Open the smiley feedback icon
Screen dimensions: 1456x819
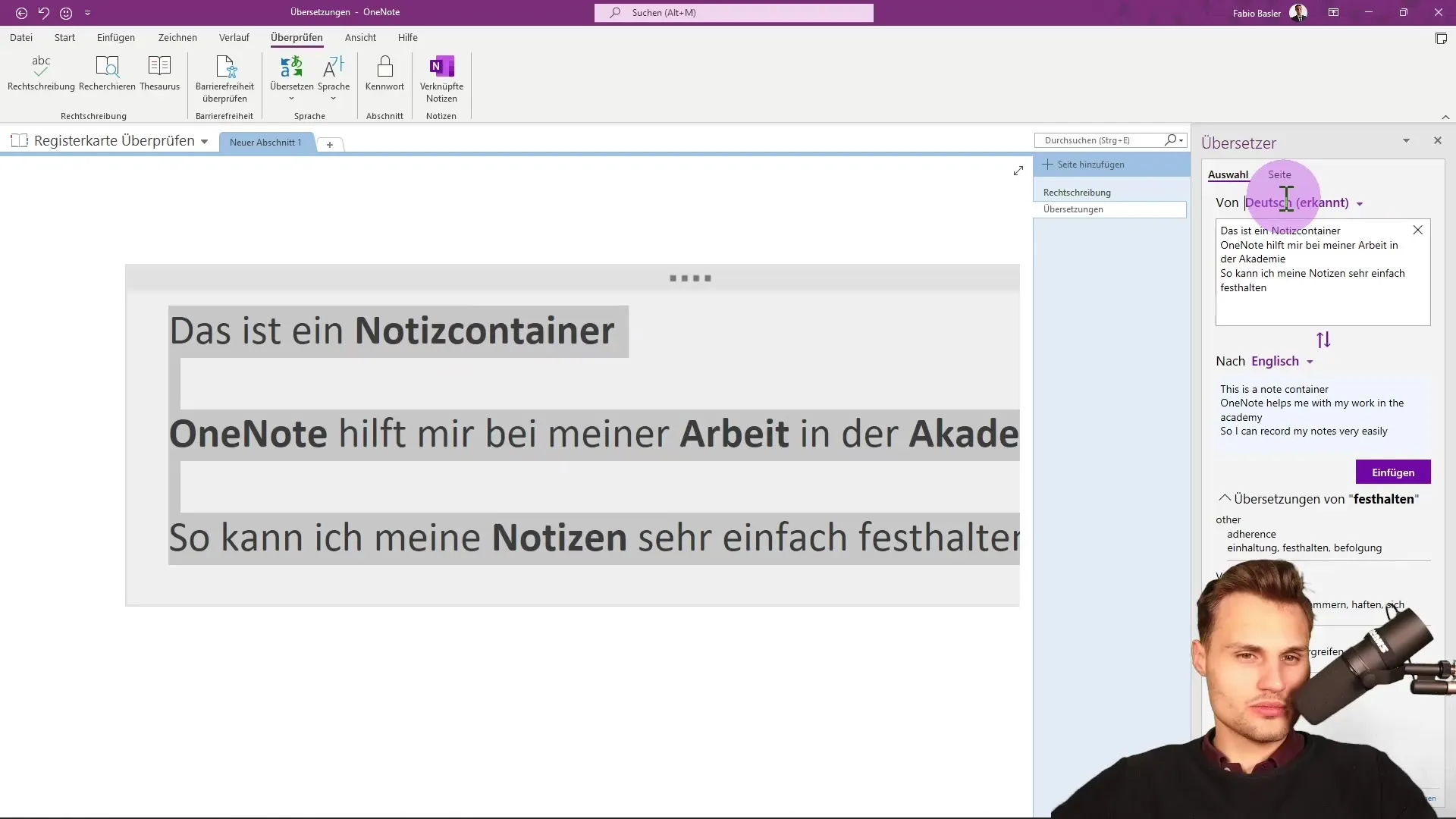[66, 13]
